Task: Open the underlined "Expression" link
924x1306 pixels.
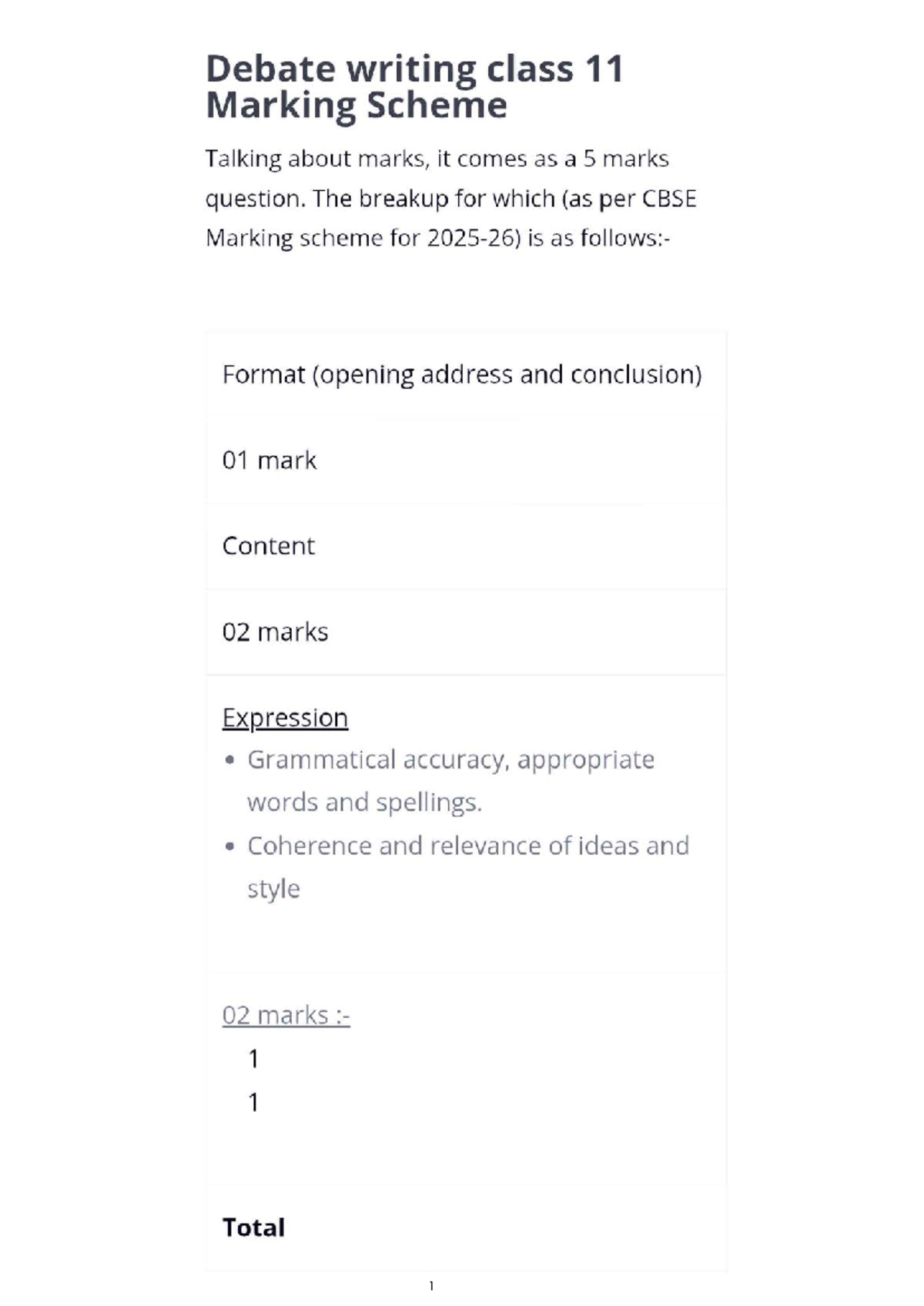Action: (x=285, y=718)
